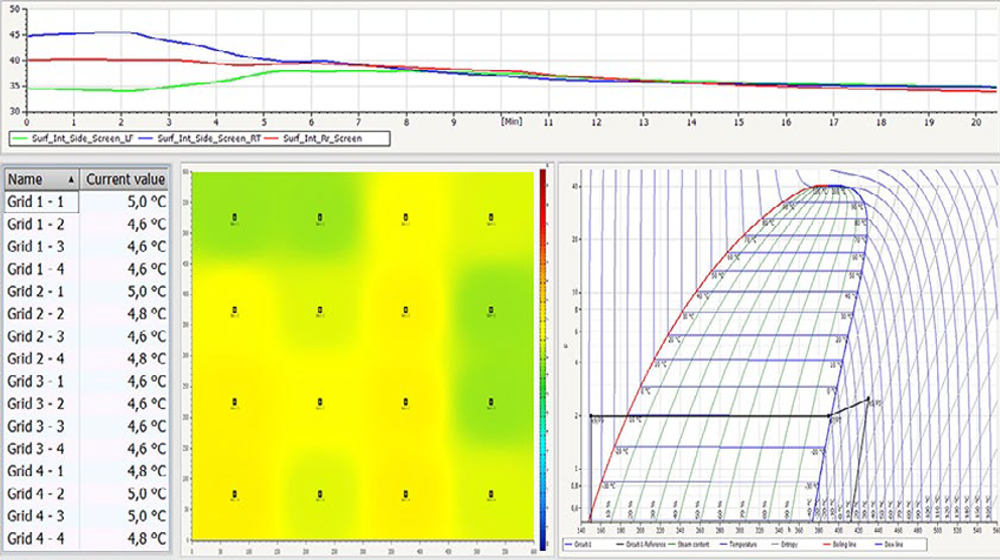Click the bottom-left sensor marker on the heatmap
Image resolution: width=1000 pixels, height=560 pixels.
point(235,495)
